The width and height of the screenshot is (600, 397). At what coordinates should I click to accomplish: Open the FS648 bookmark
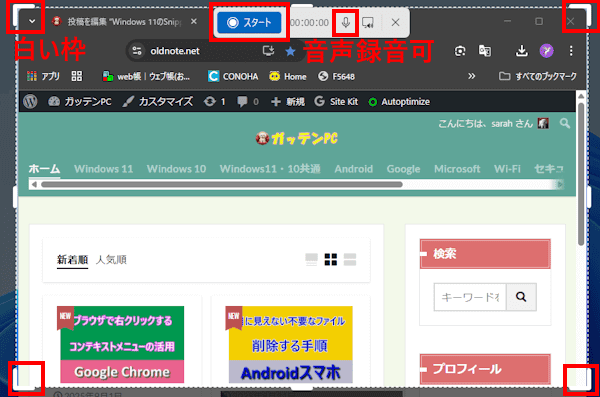(336, 77)
